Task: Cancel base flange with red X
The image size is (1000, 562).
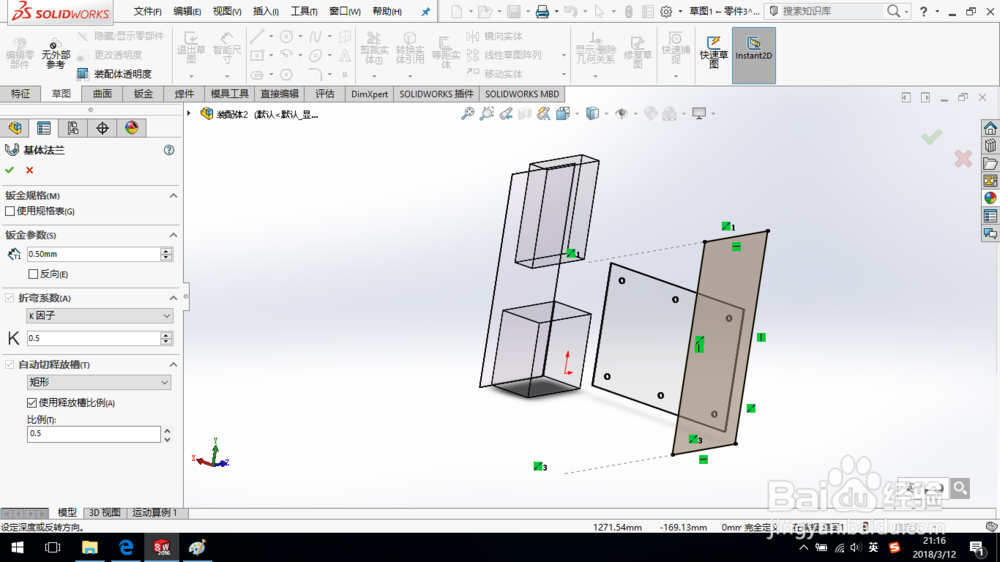Action: [x=29, y=170]
